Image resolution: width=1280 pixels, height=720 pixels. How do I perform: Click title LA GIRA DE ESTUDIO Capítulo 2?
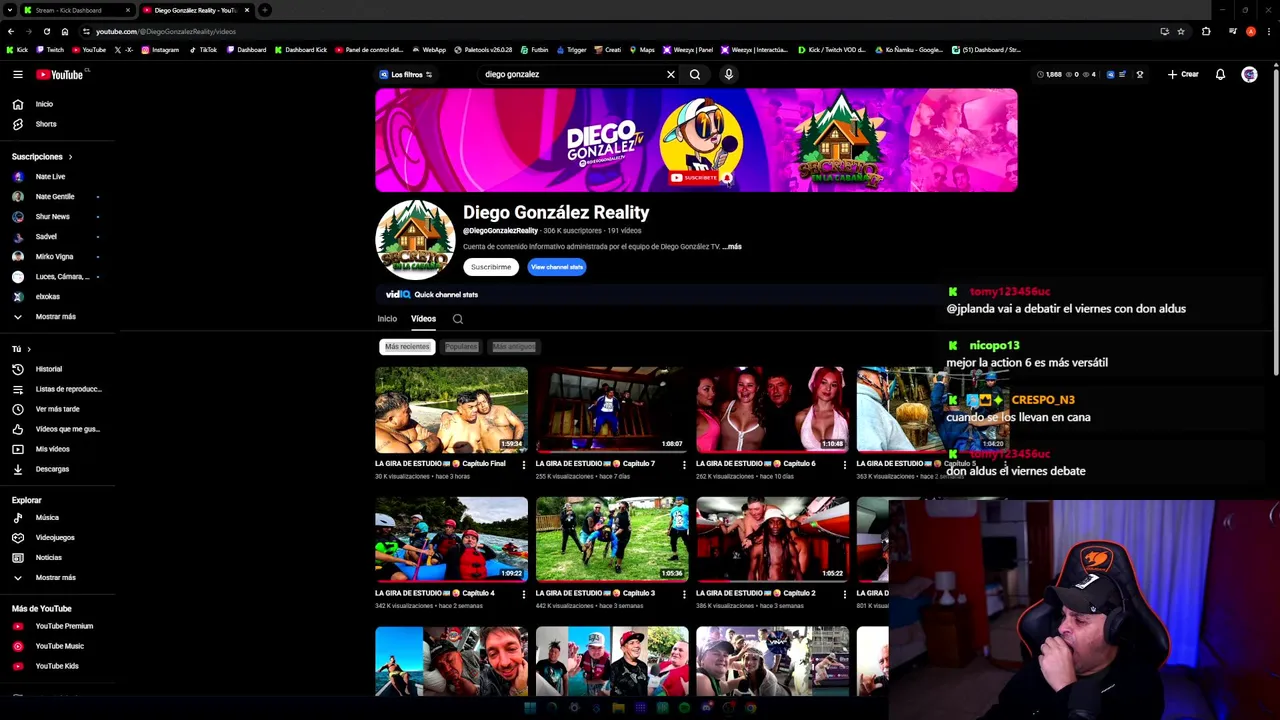tap(756, 593)
